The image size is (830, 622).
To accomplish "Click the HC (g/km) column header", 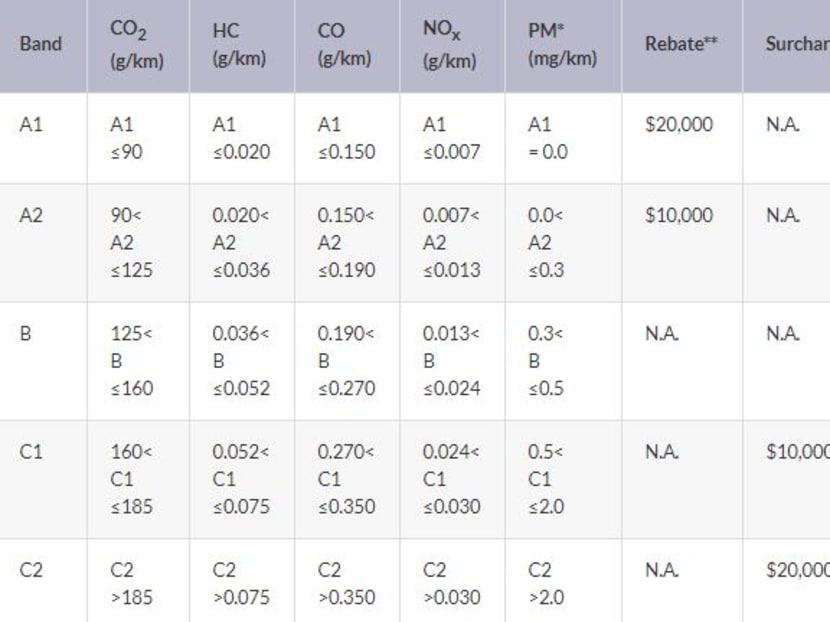I will pos(239,44).
